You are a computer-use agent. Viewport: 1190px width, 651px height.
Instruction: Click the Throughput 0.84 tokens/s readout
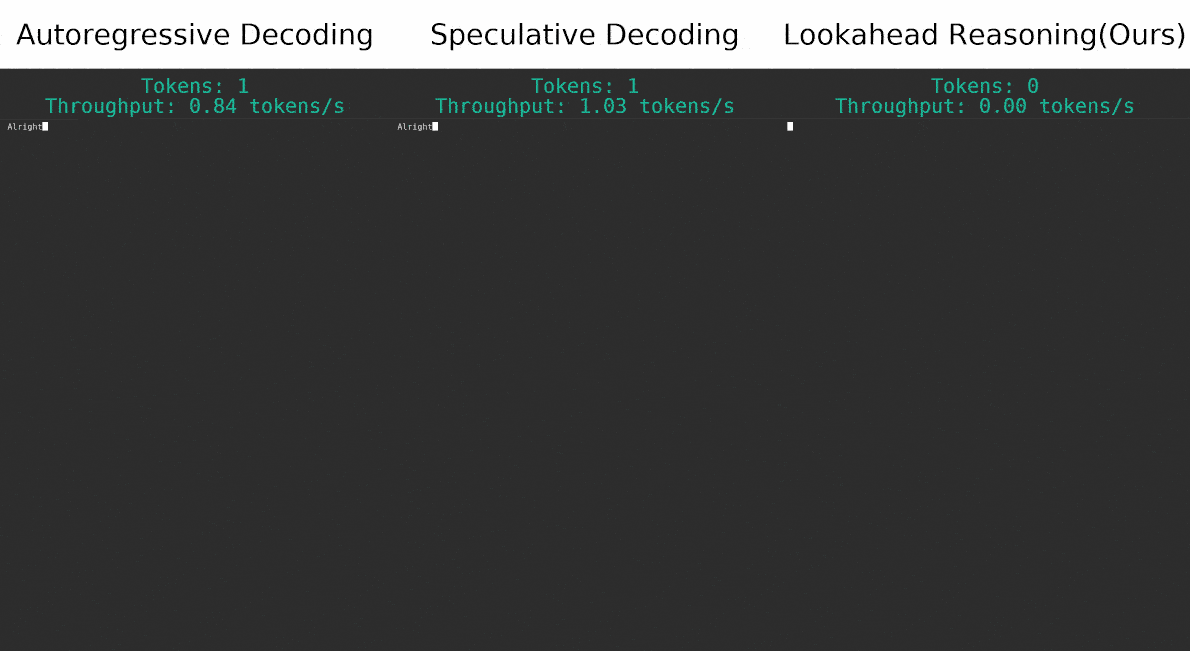tap(194, 106)
